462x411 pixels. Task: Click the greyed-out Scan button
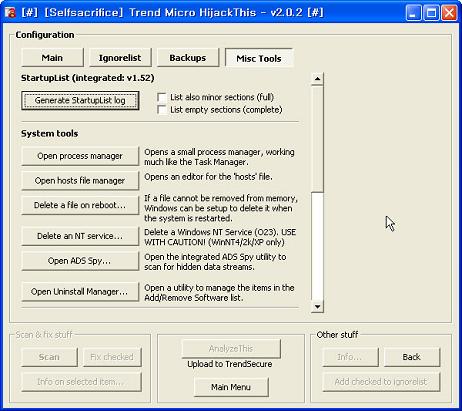click(x=49, y=357)
